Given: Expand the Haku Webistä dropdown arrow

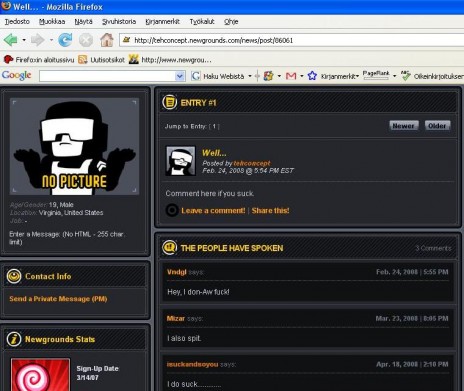Looking at the screenshot, I should [250, 76].
